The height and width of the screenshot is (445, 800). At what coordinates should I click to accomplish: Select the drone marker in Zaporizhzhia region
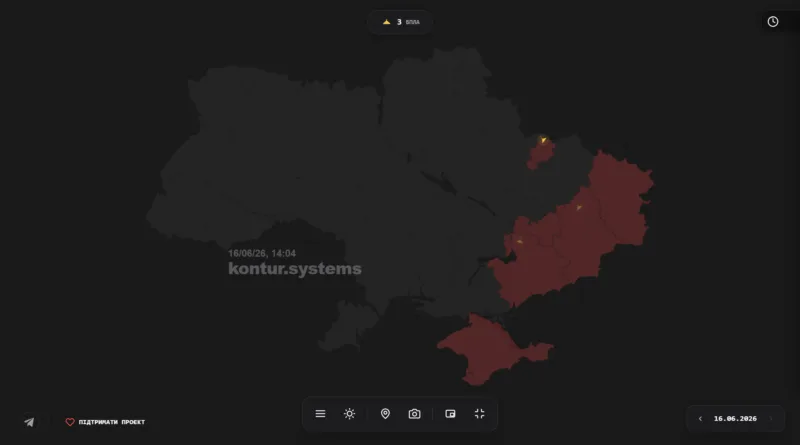(x=519, y=241)
